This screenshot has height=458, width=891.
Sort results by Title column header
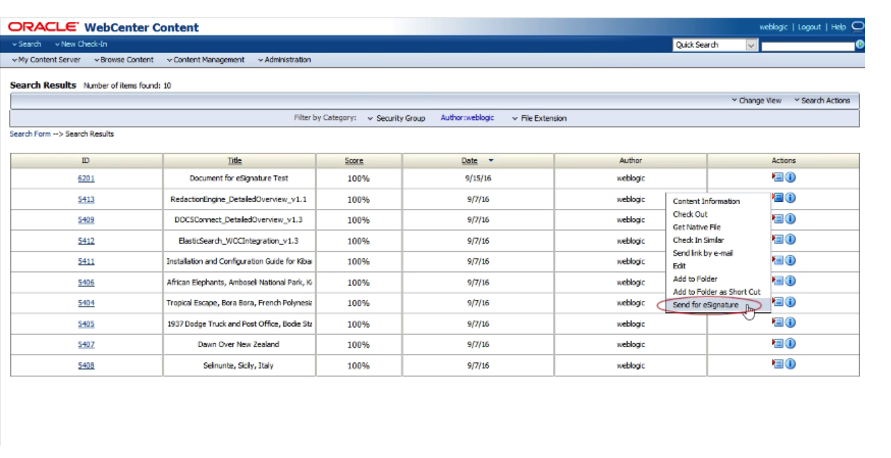click(x=235, y=161)
